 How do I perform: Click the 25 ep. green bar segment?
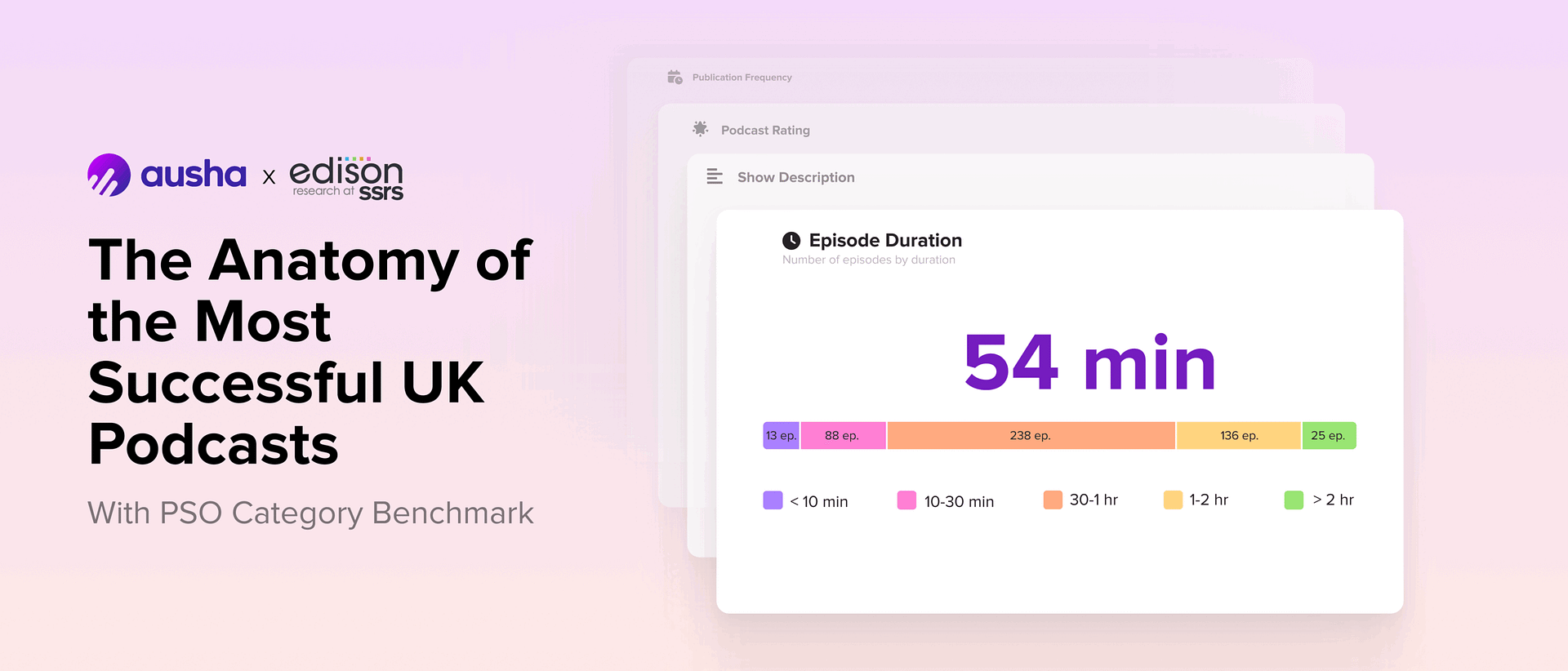tap(1329, 436)
